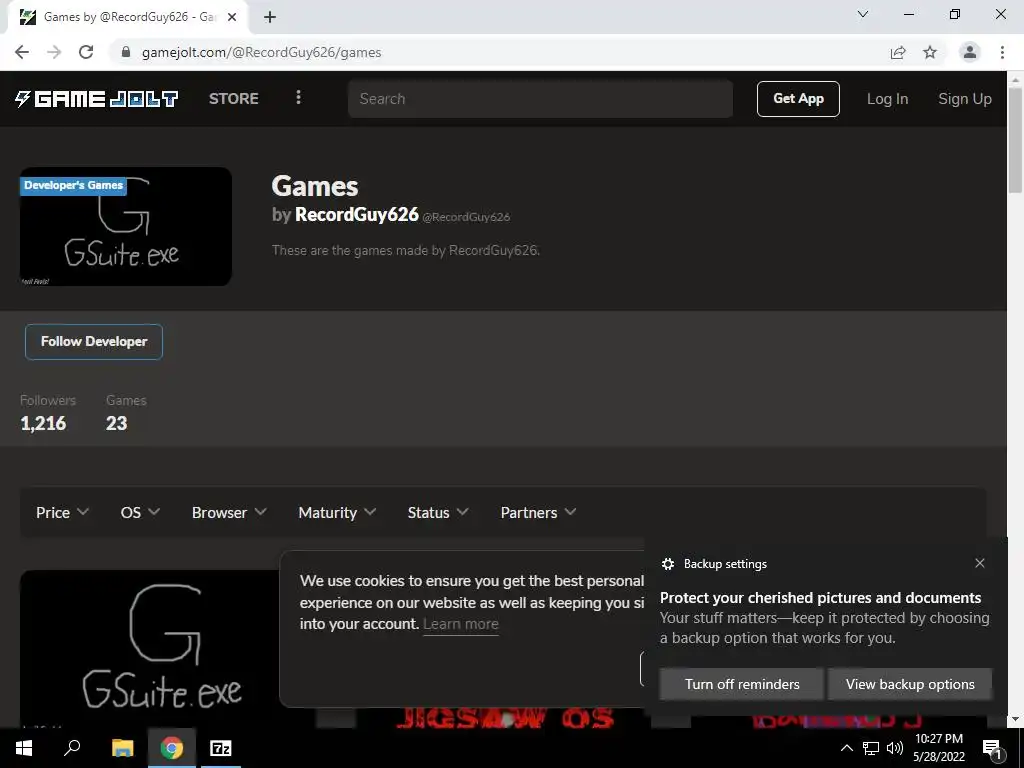Open a new browser tab
Viewport: 1024px width, 768px height.
point(270,17)
